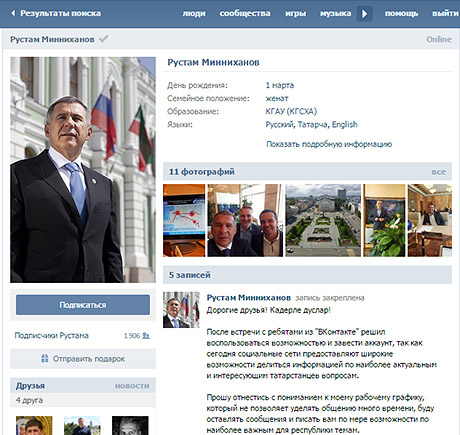Viewport: 460px width, 435px height.
Task: Click the back arrow beside Результаты поиска
Action: click(13, 13)
